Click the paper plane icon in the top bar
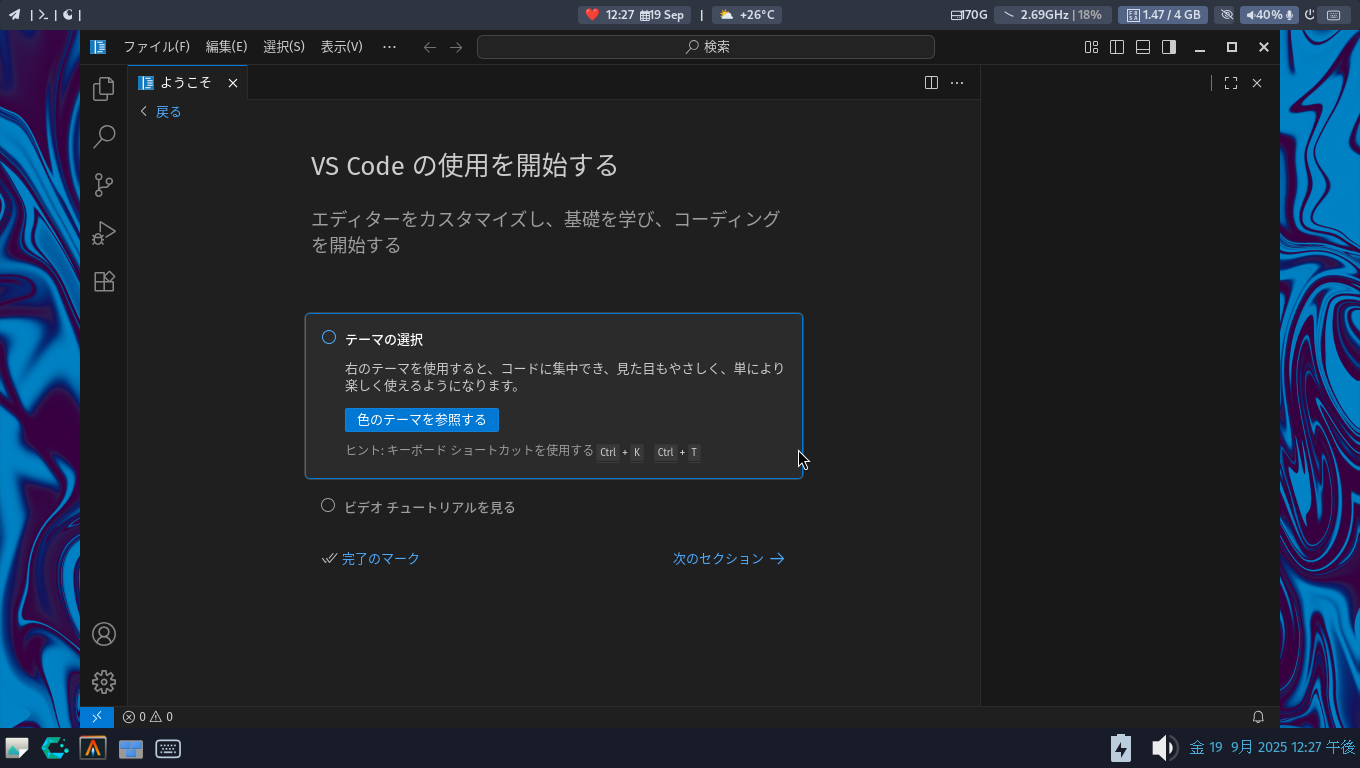 click(14, 15)
